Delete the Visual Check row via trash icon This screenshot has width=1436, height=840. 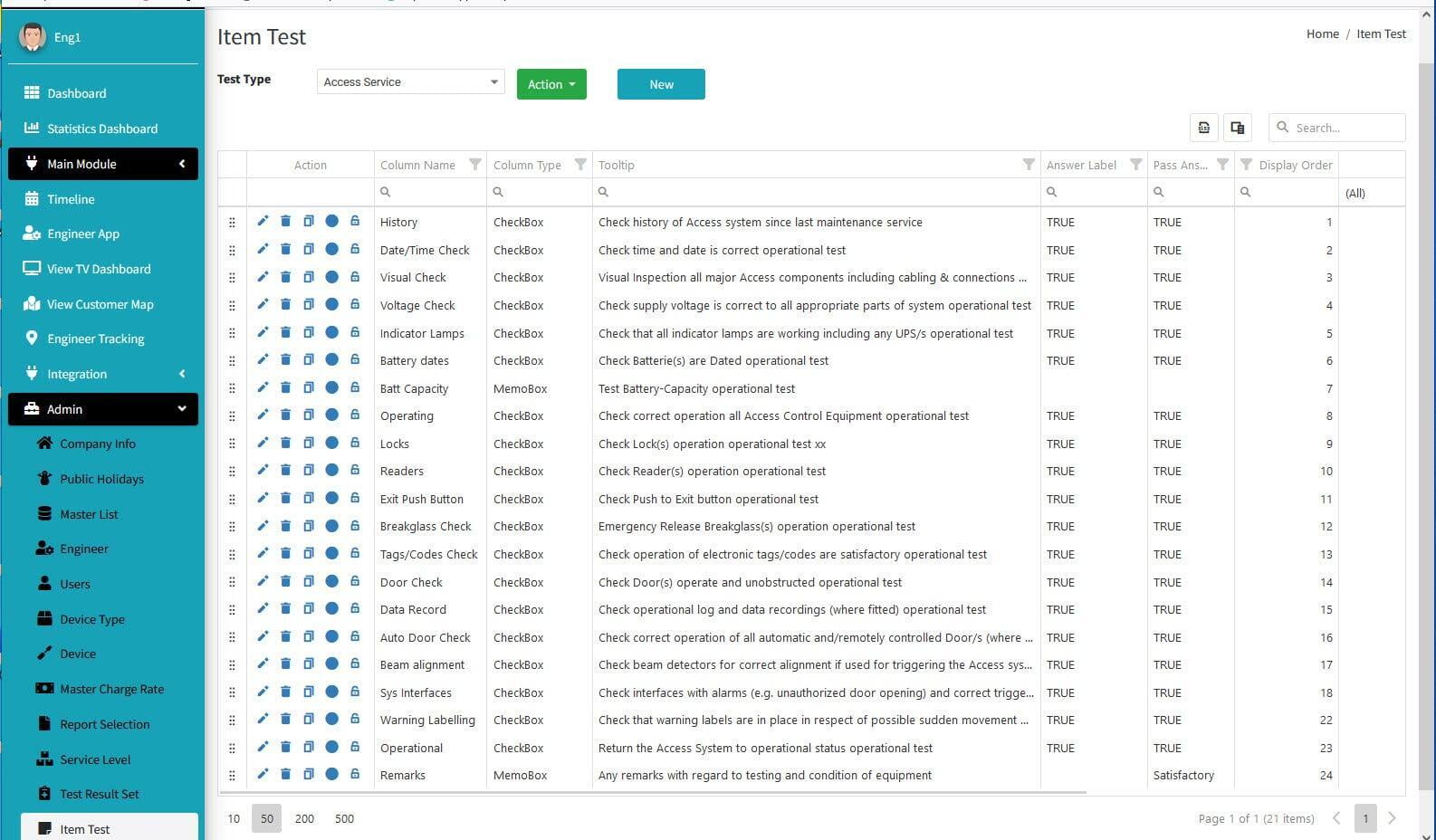click(x=285, y=277)
